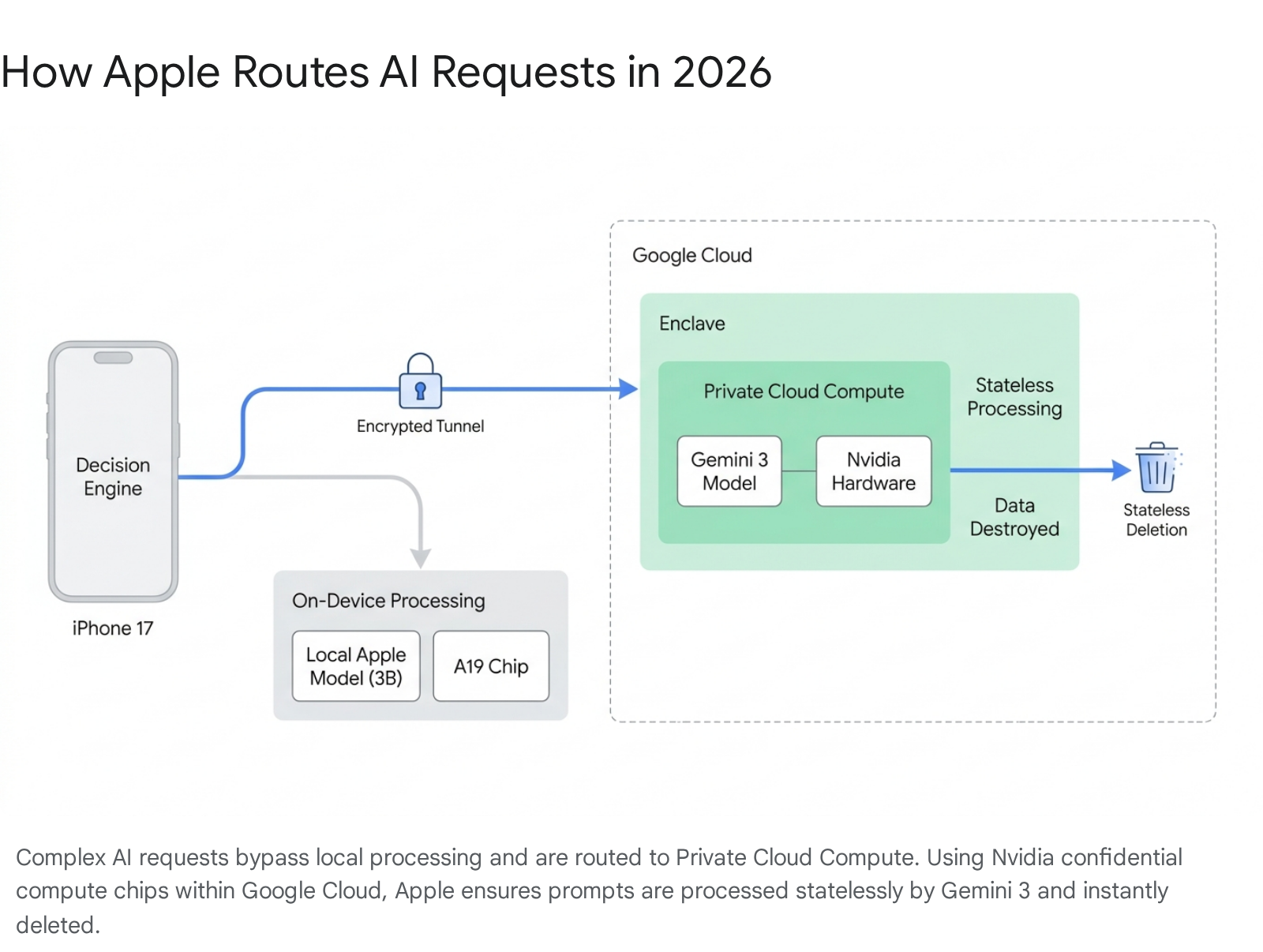Click the 'Google Cloud' label
Image resolution: width=1263 pixels, height=952 pixels.
point(692,256)
